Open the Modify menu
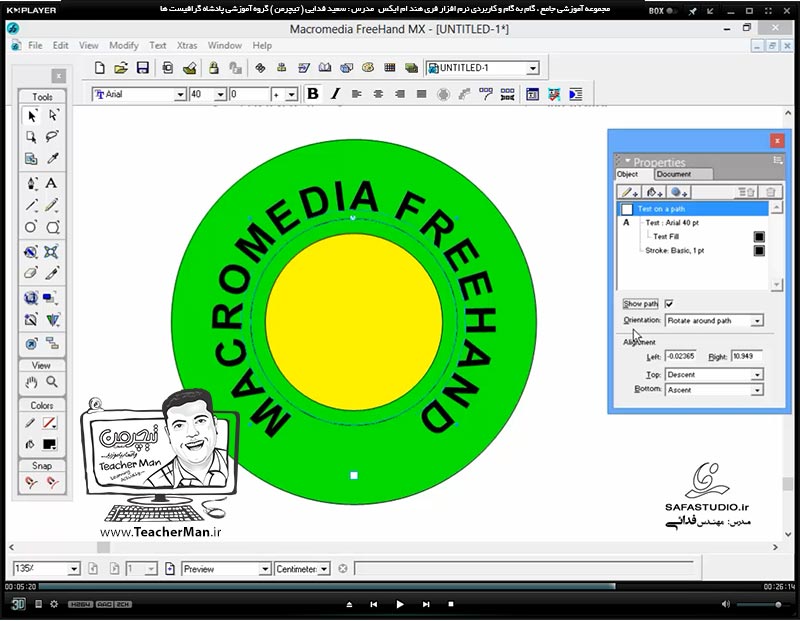The width and height of the screenshot is (800, 621). pos(123,45)
